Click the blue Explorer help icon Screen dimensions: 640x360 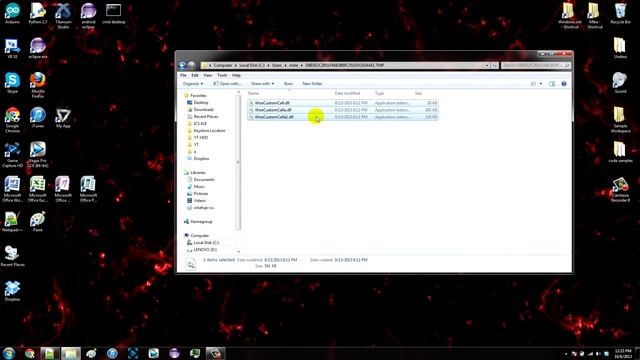(564, 84)
